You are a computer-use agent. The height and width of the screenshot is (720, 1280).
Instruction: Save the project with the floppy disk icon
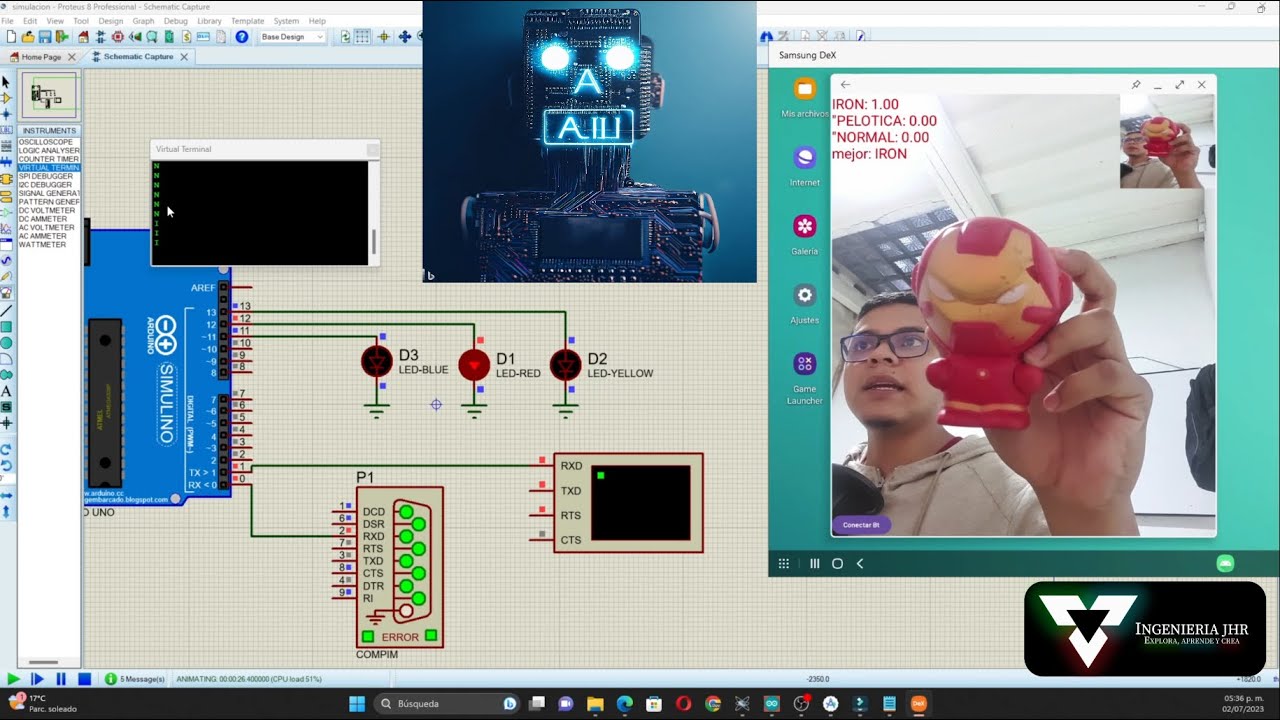tap(45, 37)
